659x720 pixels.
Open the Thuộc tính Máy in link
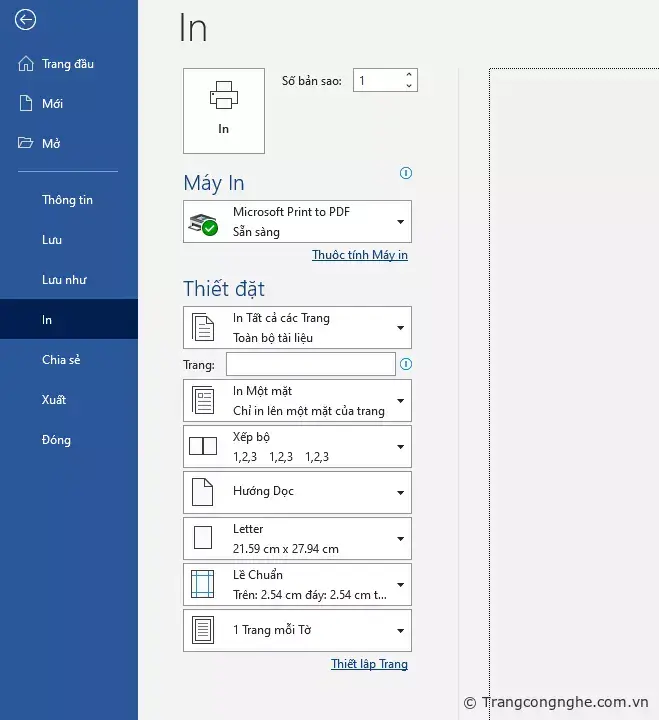point(359,255)
